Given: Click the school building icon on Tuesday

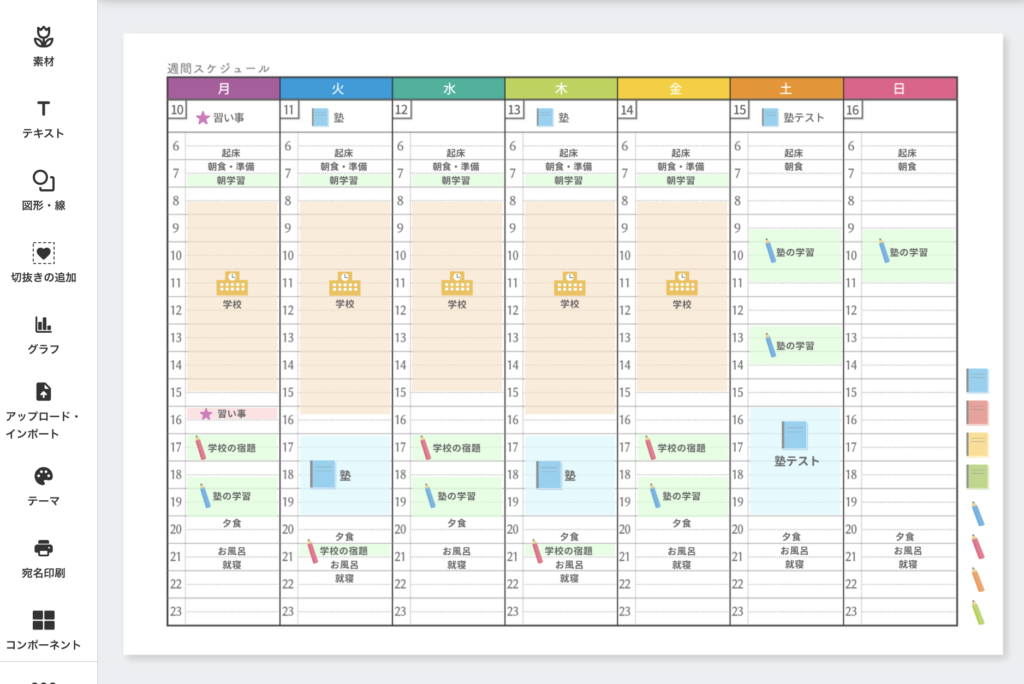Looking at the screenshot, I should point(345,284).
